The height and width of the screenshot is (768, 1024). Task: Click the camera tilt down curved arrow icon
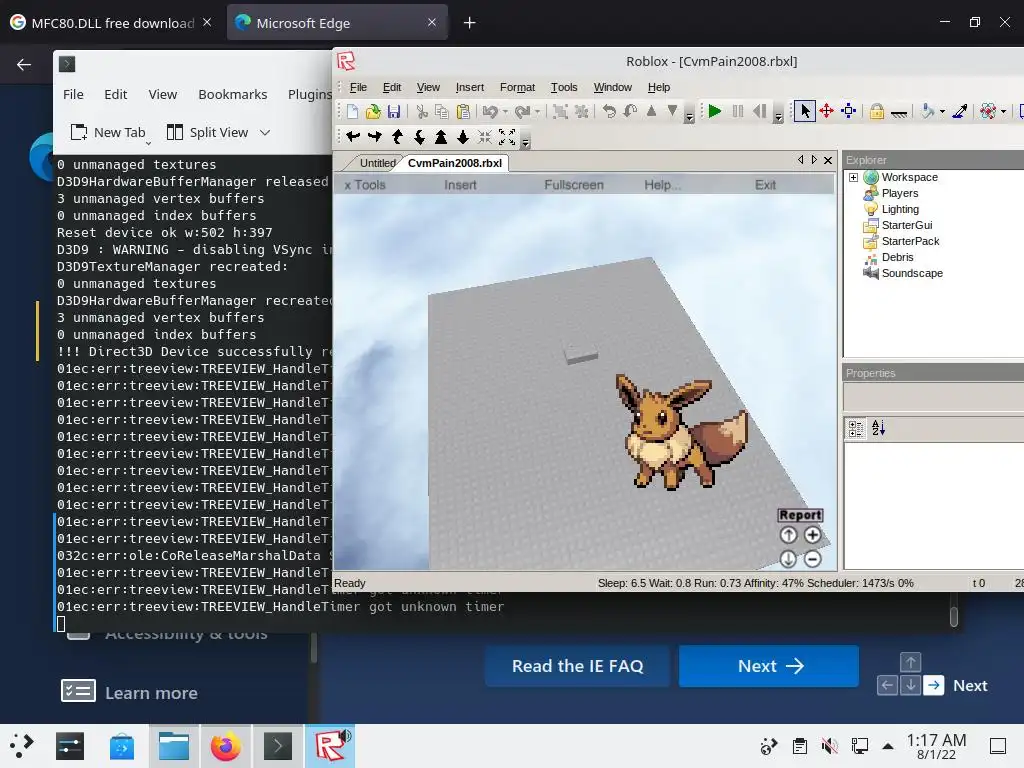tap(419, 136)
